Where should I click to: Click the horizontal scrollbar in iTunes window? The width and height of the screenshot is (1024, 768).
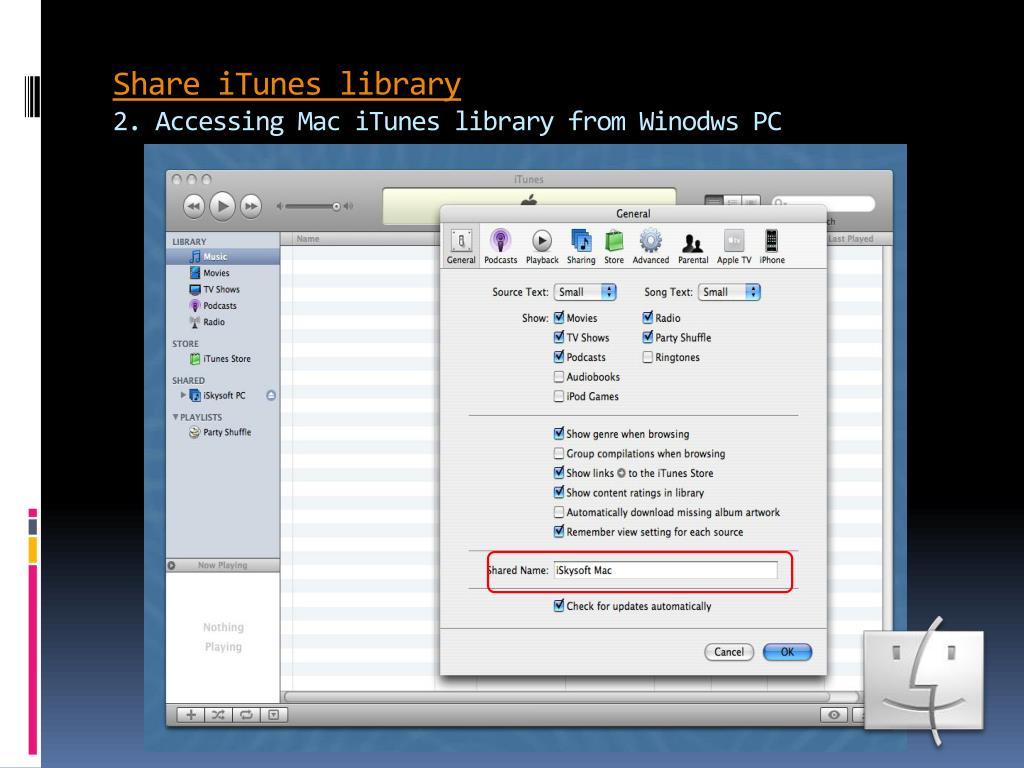pyautogui.click(x=556, y=697)
